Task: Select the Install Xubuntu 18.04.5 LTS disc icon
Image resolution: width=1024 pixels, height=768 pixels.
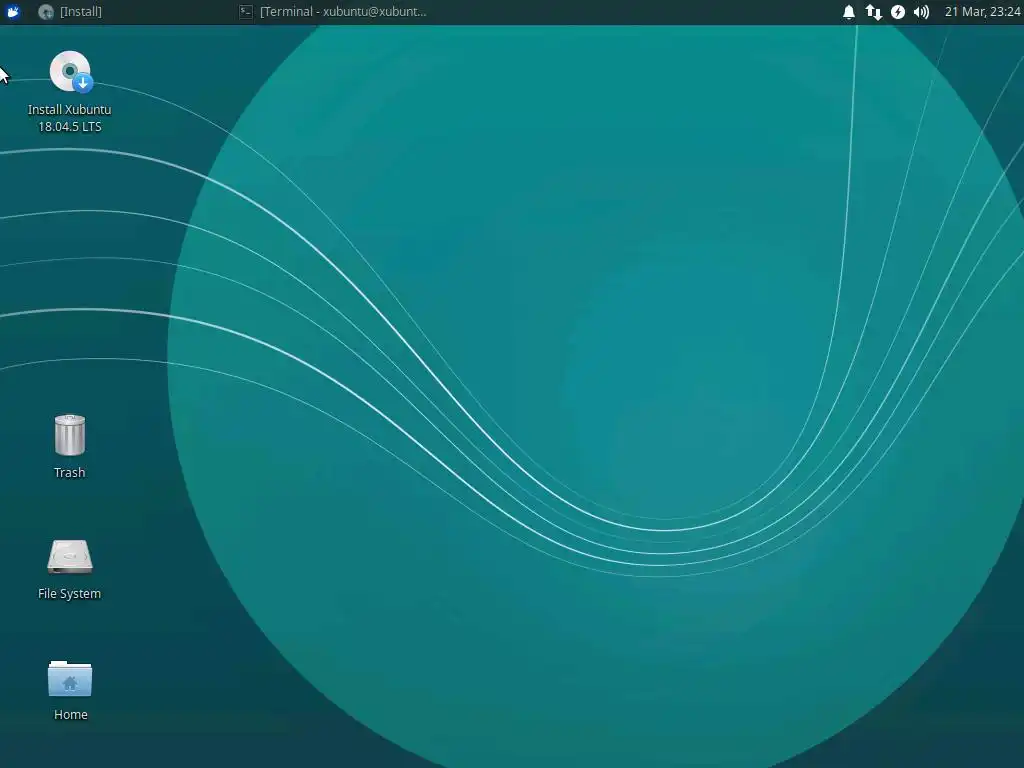Action: 71,71
